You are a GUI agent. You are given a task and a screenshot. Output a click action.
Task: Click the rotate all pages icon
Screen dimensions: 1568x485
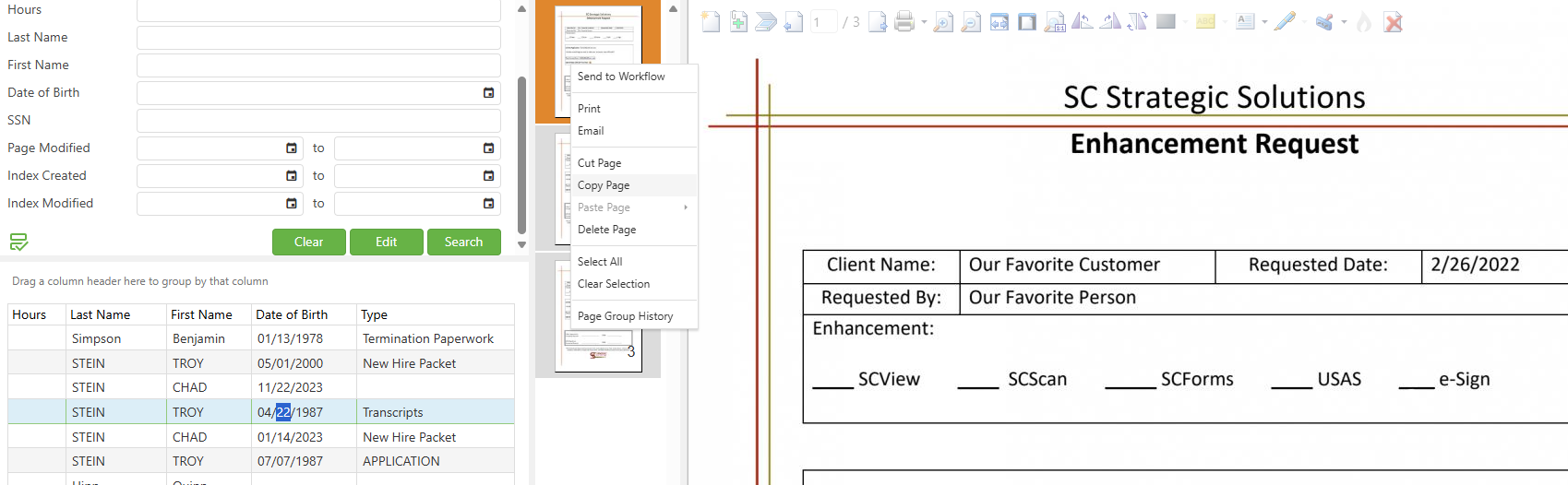(x=1138, y=22)
